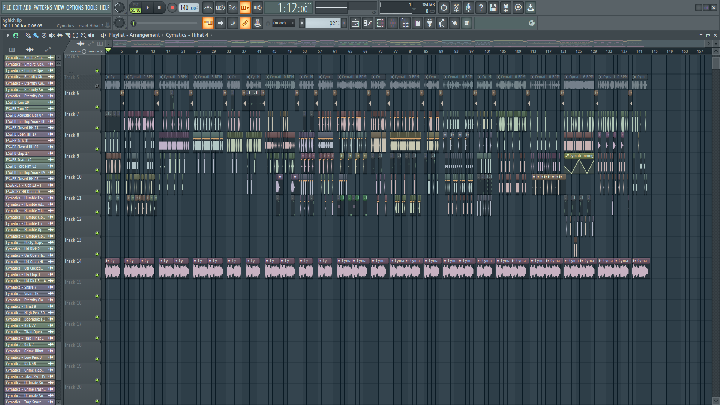Click the song position slider
The image size is (720, 405).
165,23
